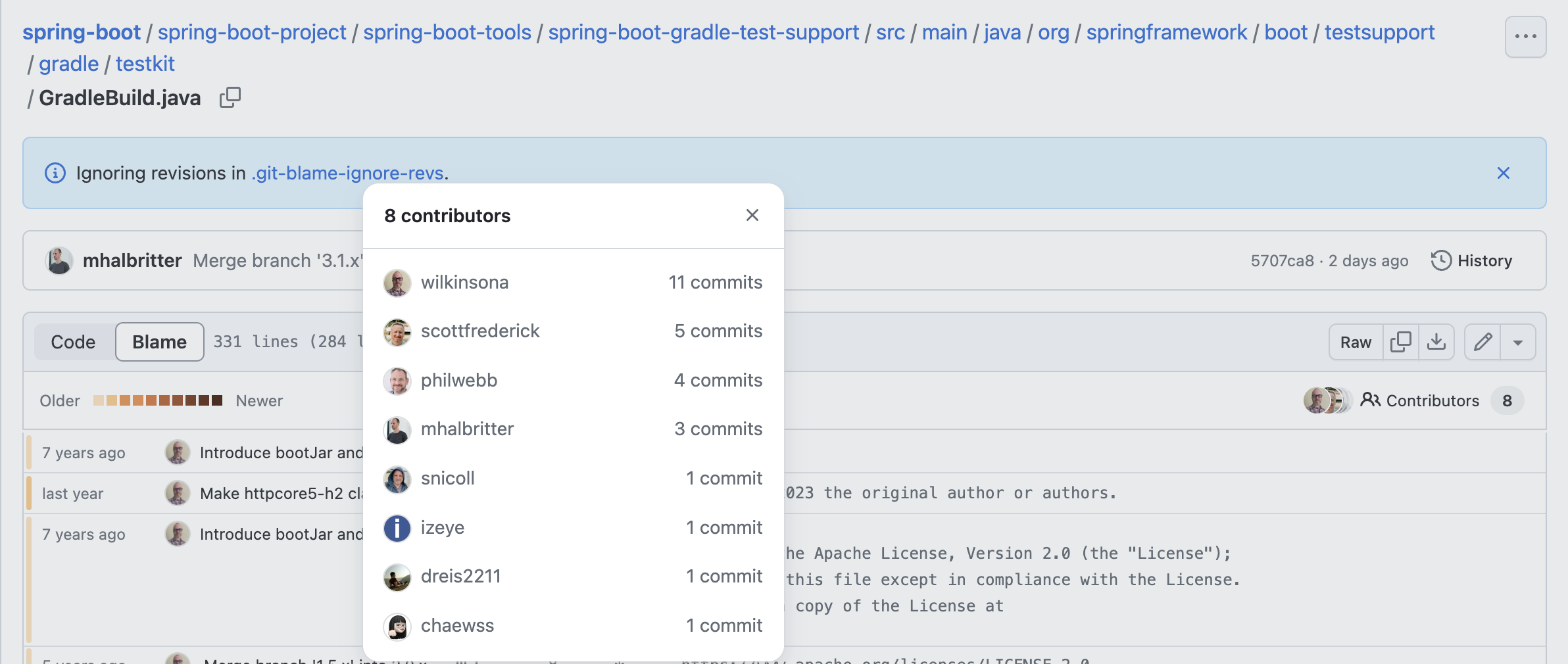The width and height of the screenshot is (1568, 664).
Task: Select the Blame view tab
Action: [x=159, y=342]
